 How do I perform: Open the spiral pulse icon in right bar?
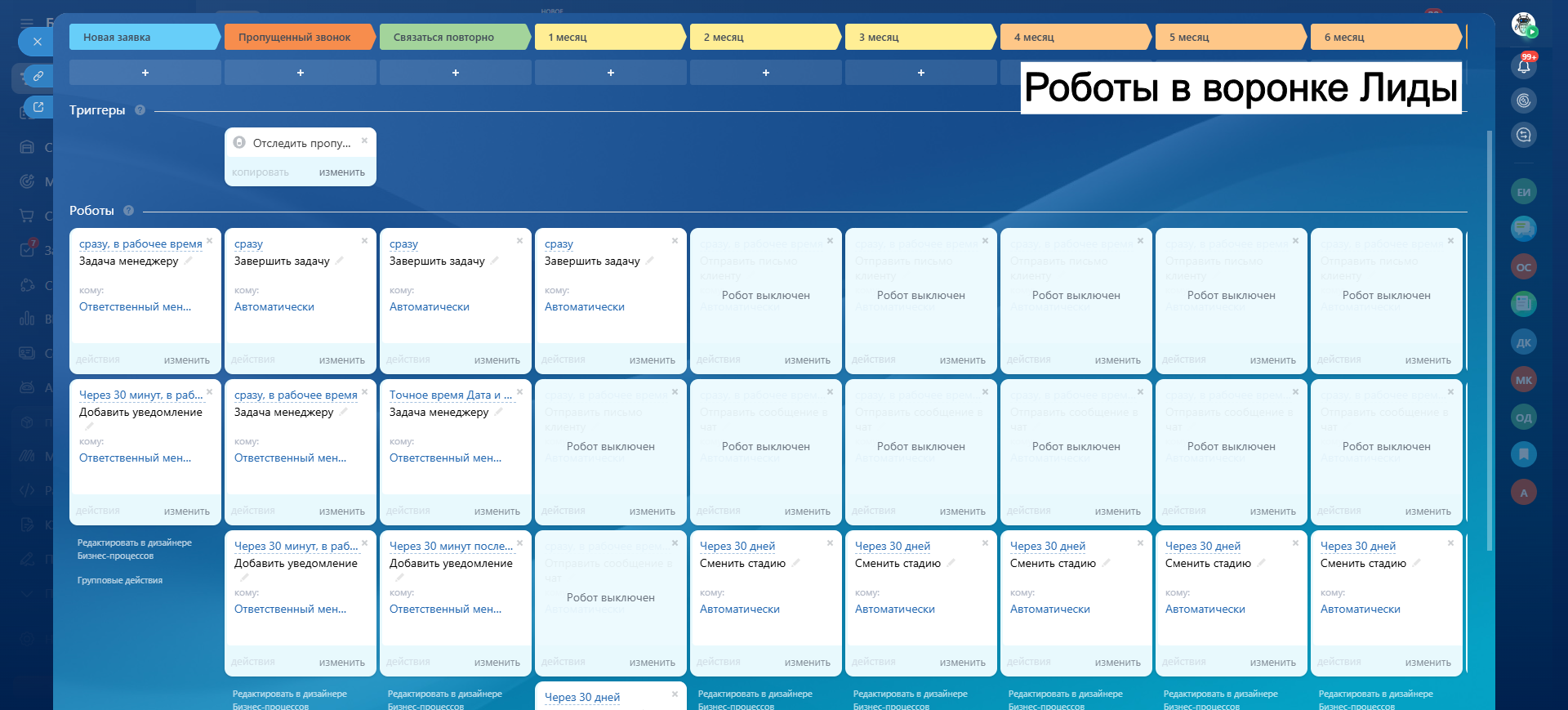tap(1524, 100)
